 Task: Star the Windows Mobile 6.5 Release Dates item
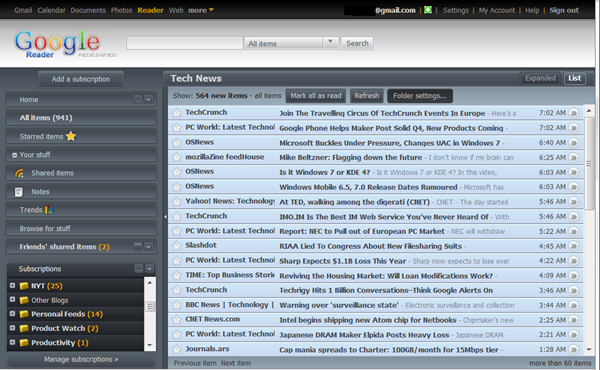point(176,187)
